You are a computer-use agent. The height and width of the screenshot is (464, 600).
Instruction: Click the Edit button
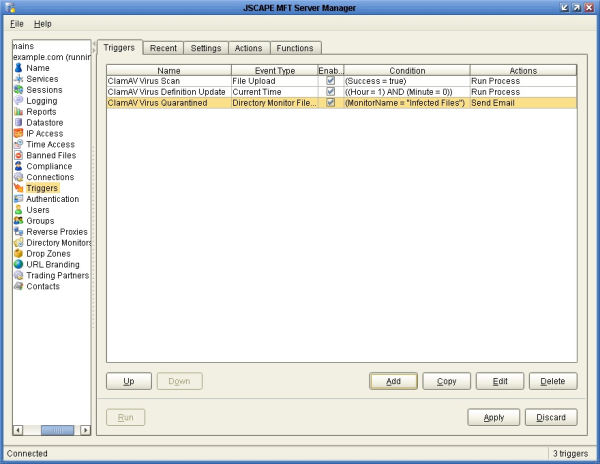click(500, 381)
